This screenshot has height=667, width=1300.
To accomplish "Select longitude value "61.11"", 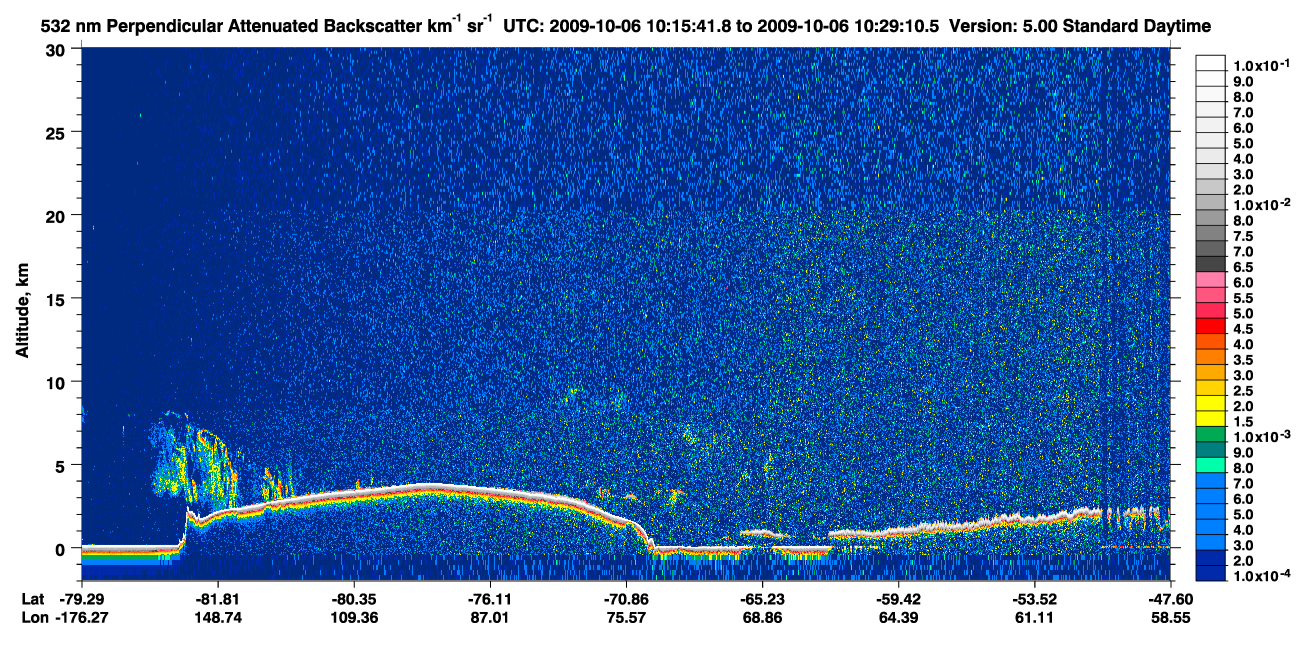I will tap(1034, 617).
